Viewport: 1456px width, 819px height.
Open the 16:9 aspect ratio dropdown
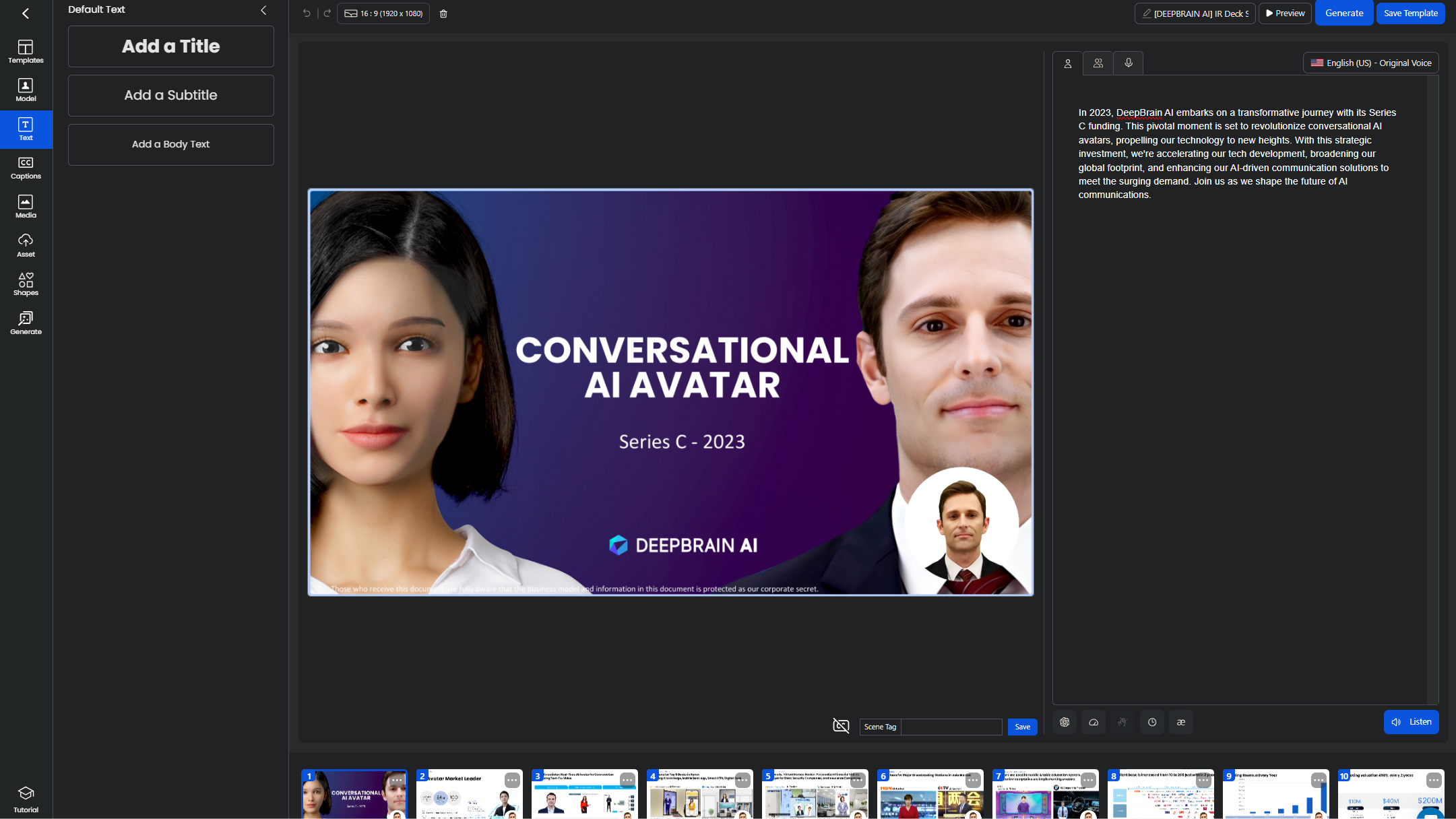(x=383, y=13)
